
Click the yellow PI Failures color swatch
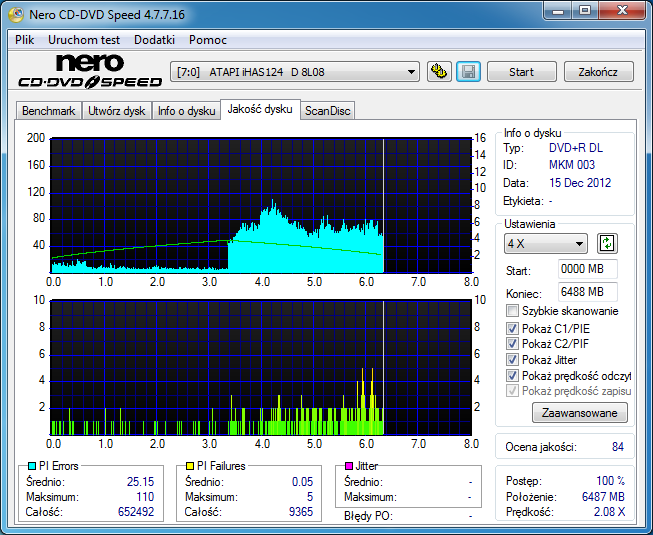189,466
